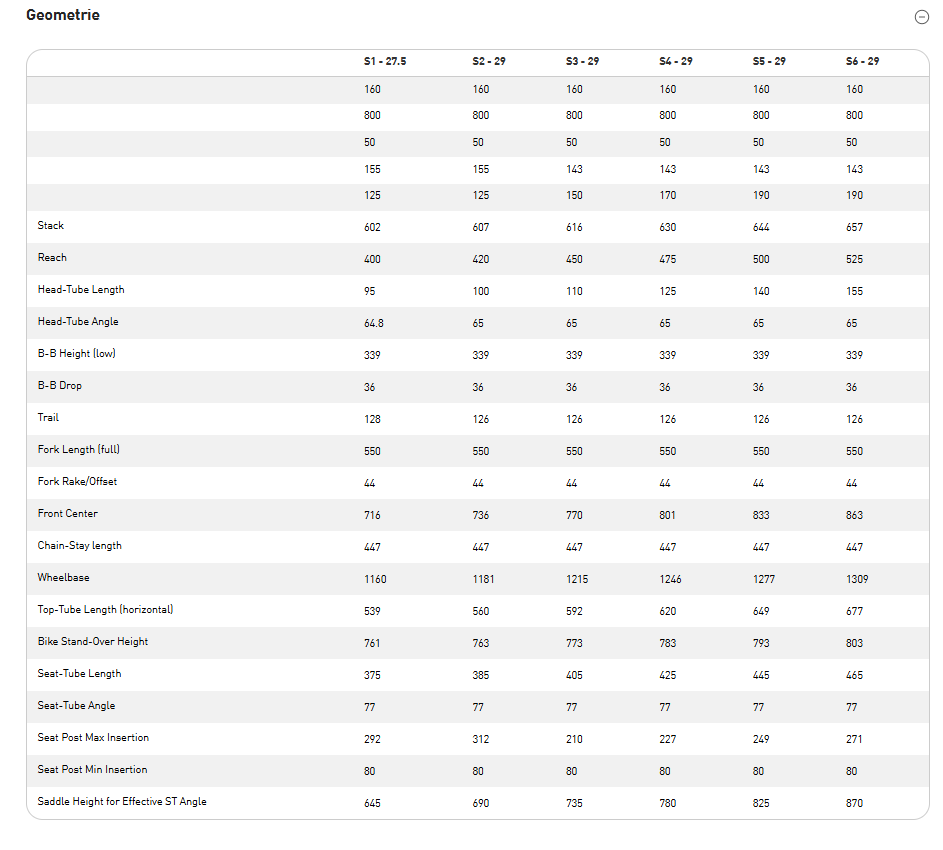
Task: Select the Fork Rake/Offset row label
Action: click(77, 482)
